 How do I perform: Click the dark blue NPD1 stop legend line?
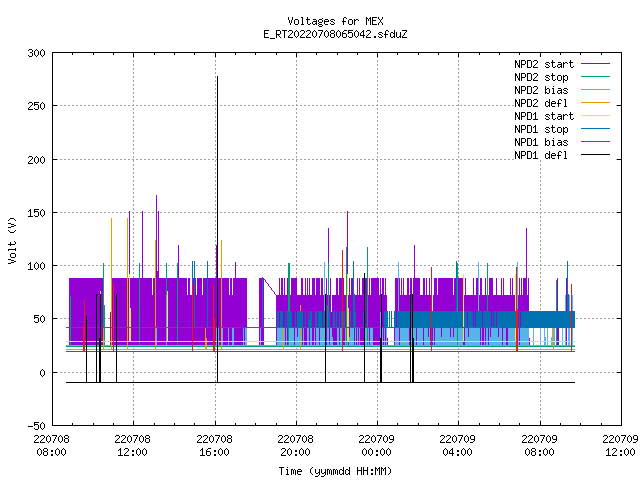[596, 129]
